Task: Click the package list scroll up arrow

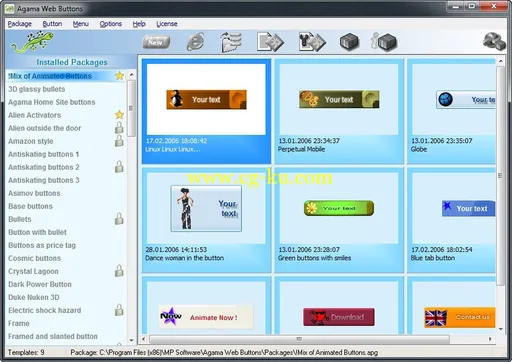Action: click(x=132, y=75)
